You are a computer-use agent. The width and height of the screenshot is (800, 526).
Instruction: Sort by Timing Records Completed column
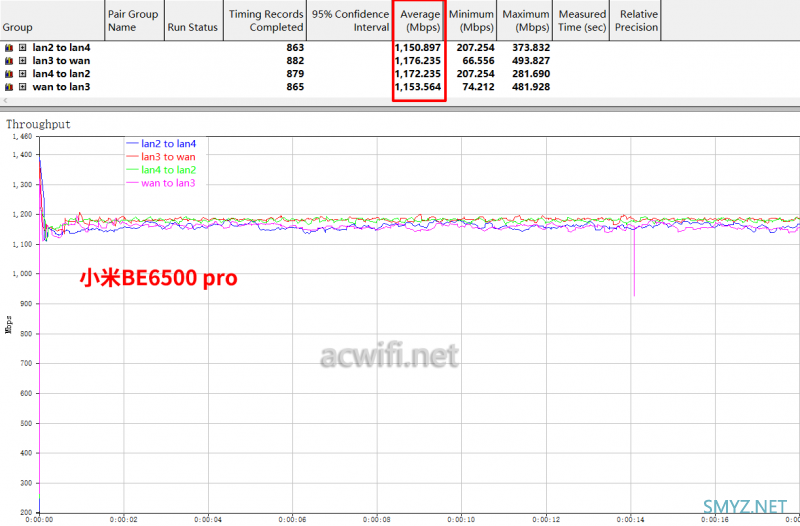click(265, 21)
